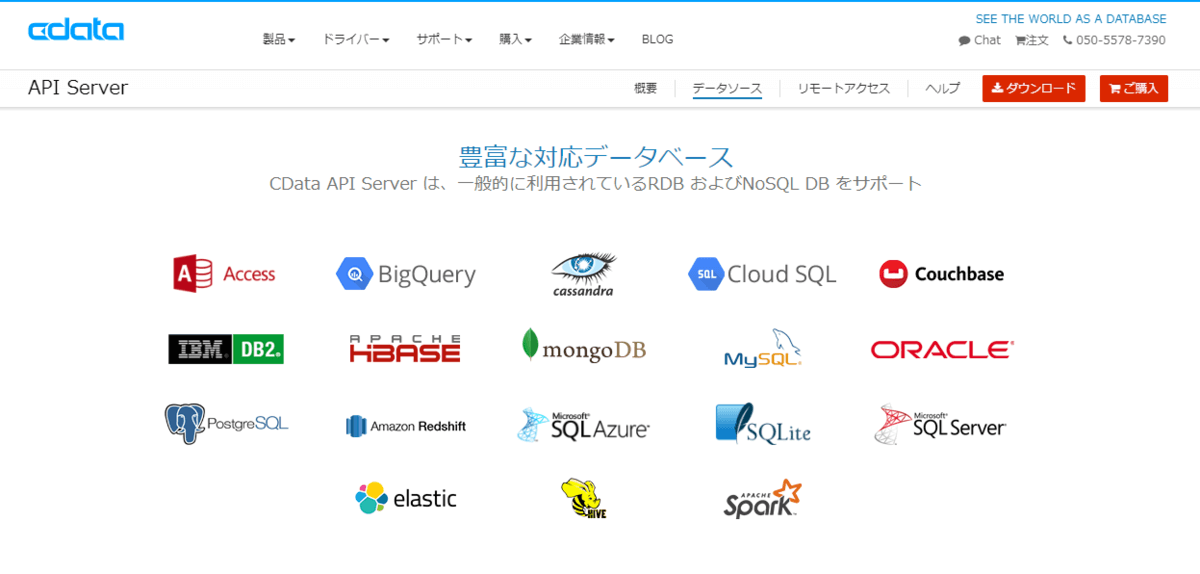Switch to the 概要 tab
1200x574 pixels.
pos(646,88)
